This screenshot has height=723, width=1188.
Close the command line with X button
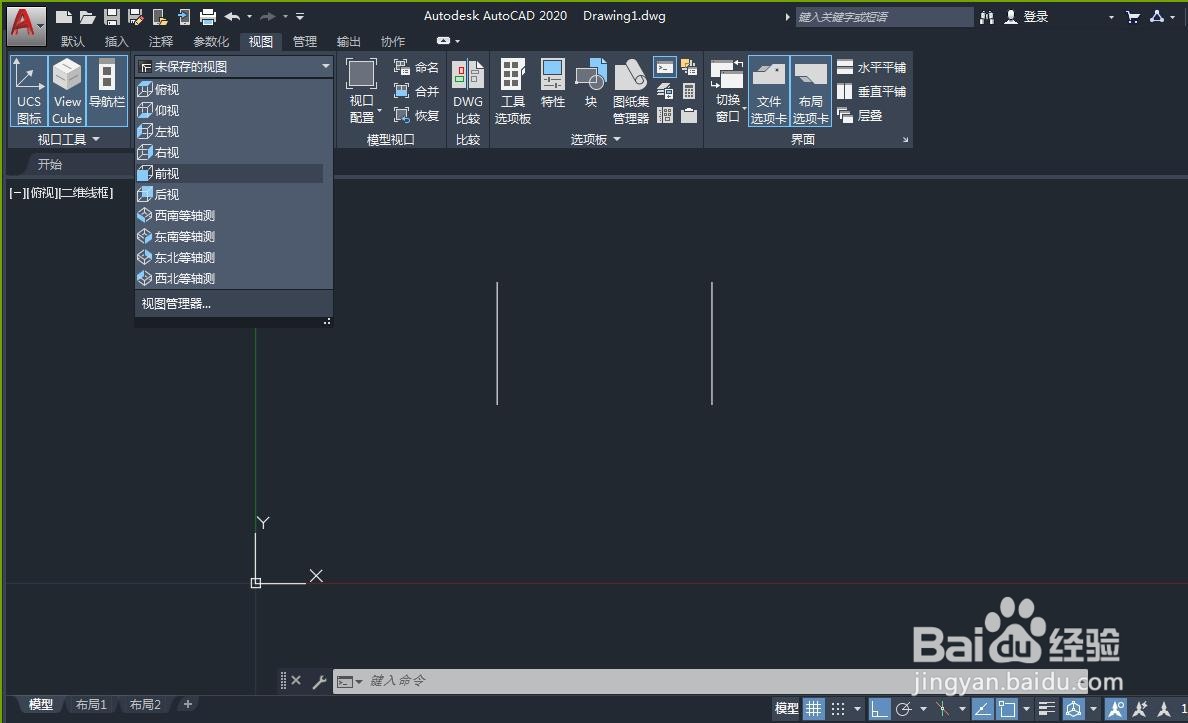pyautogui.click(x=296, y=681)
